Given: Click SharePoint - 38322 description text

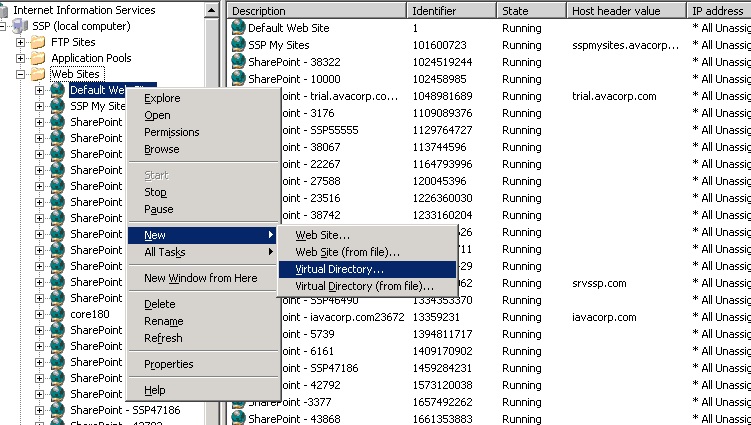Looking at the screenshot, I should pyautogui.click(x=294, y=62).
